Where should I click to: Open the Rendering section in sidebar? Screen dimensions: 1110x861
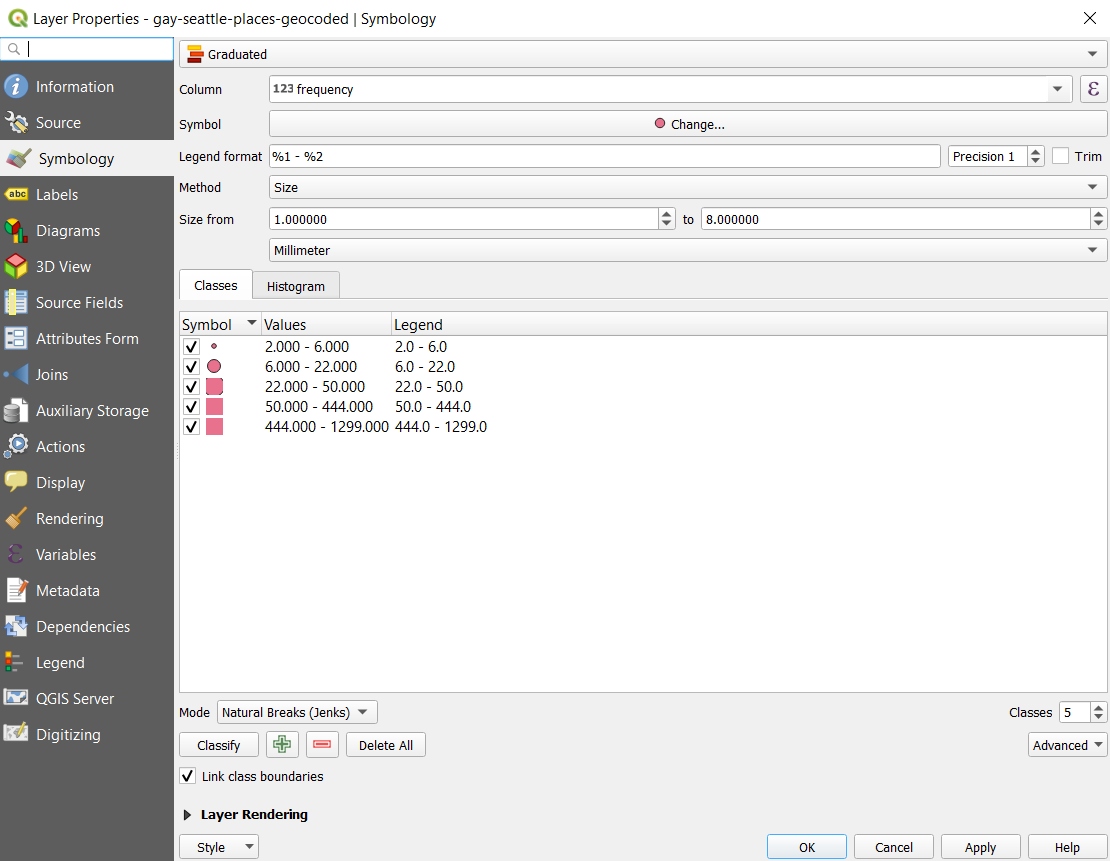tap(69, 519)
